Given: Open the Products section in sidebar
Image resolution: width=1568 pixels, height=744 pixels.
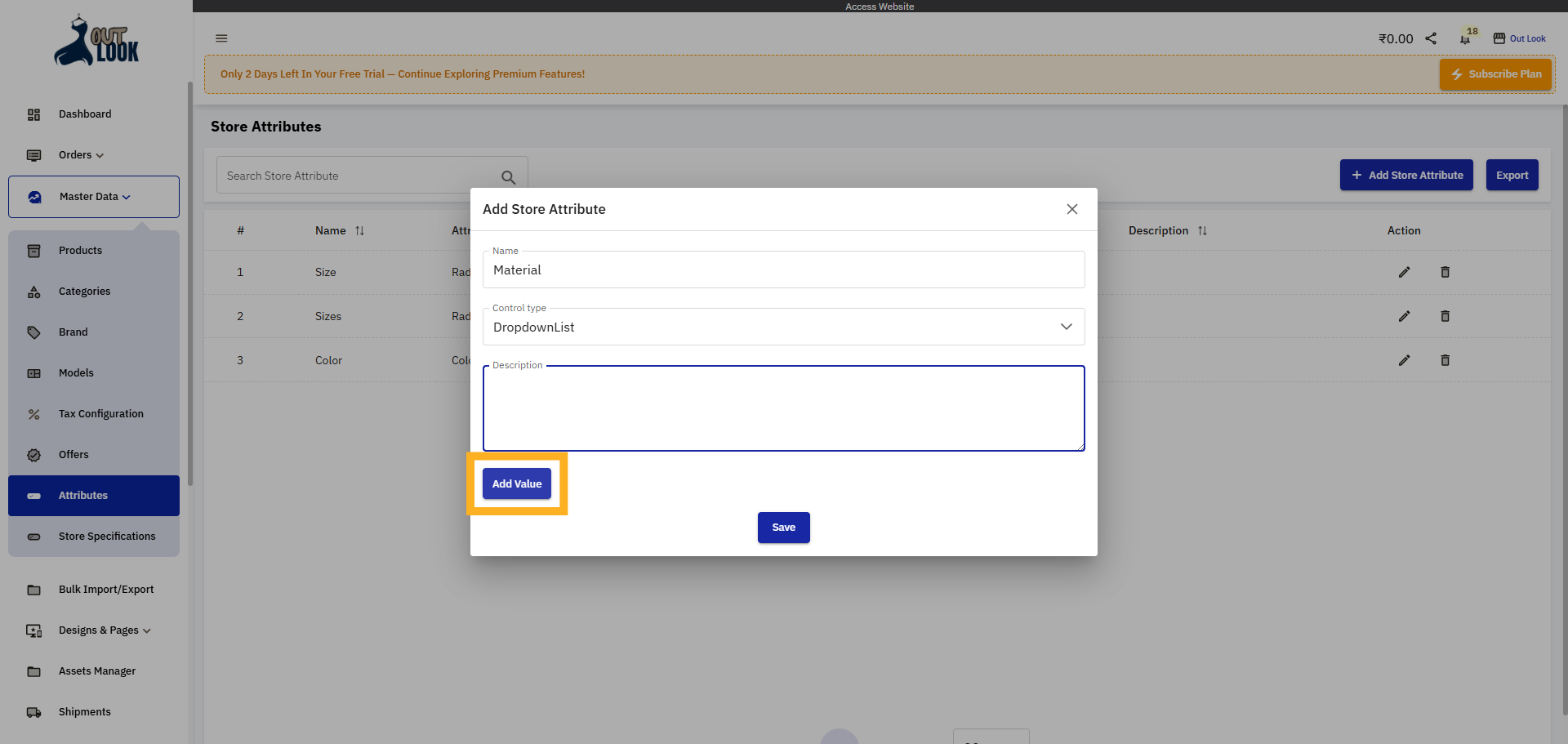Looking at the screenshot, I should (x=79, y=250).
